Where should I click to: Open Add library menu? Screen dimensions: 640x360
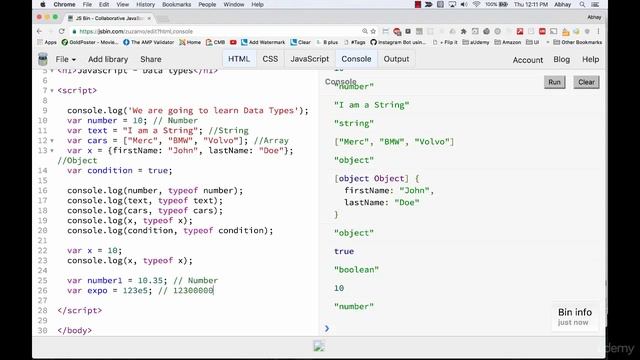108,59
